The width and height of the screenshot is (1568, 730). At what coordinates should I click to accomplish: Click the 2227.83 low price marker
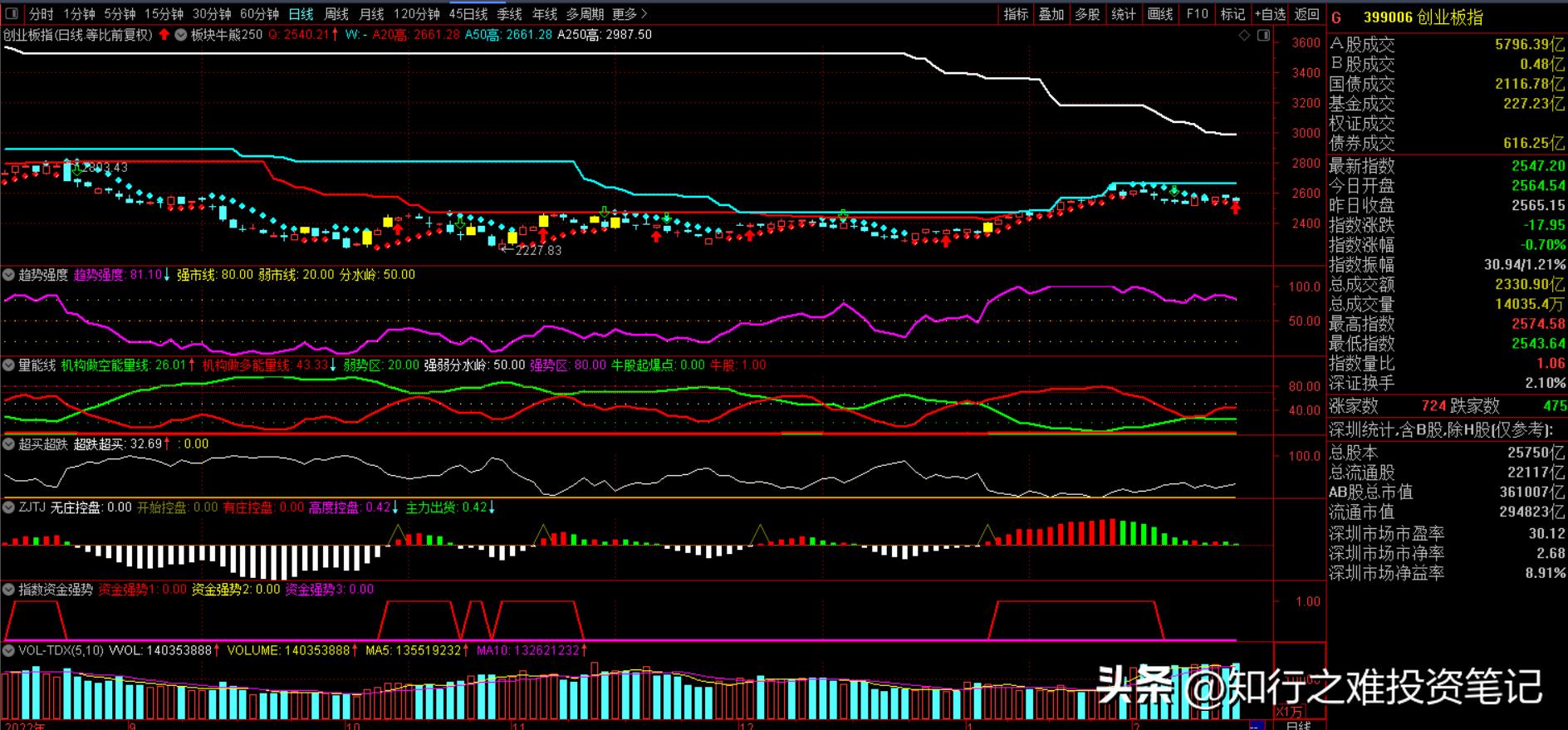click(537, 250)
